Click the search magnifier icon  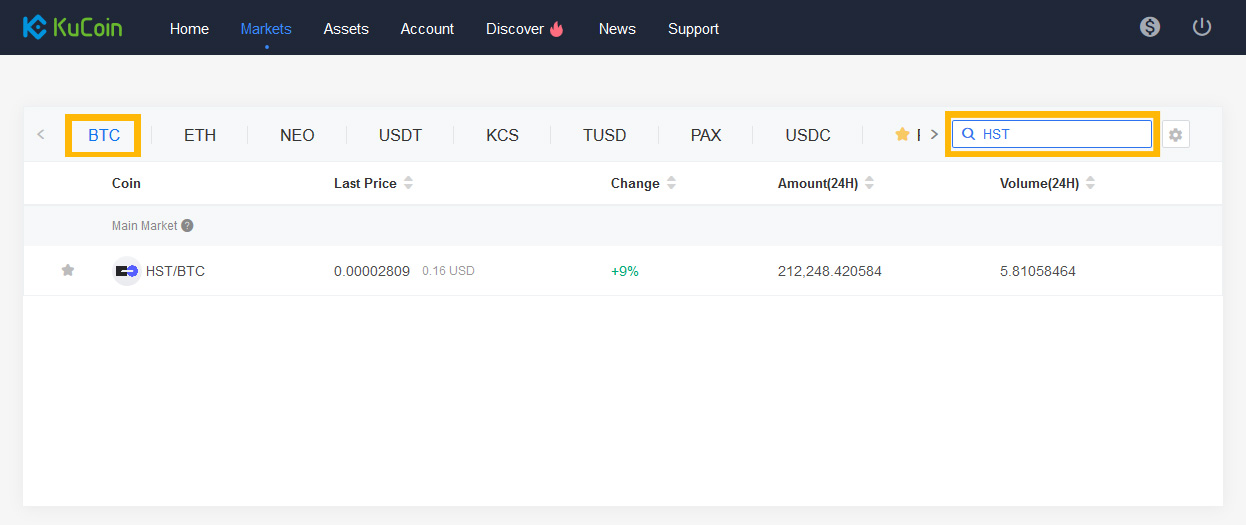tap(968, 134)
